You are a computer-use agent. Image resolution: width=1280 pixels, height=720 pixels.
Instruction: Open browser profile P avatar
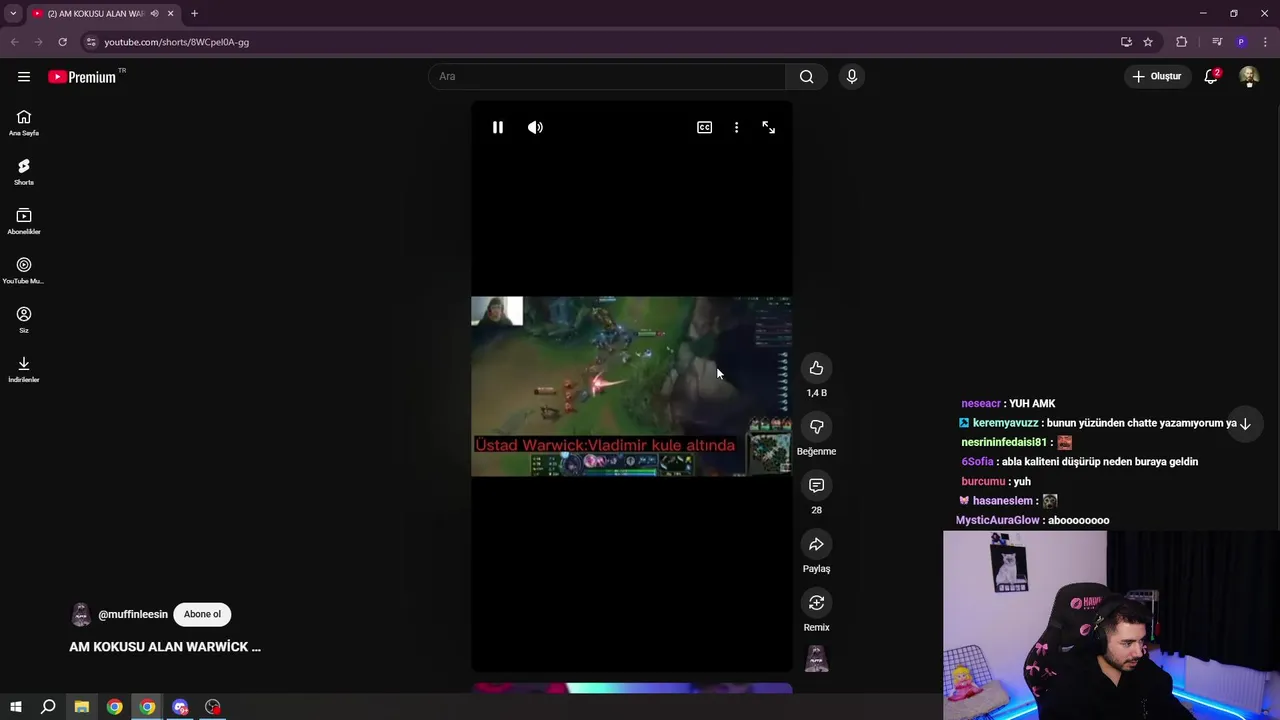click(1241, 42)
